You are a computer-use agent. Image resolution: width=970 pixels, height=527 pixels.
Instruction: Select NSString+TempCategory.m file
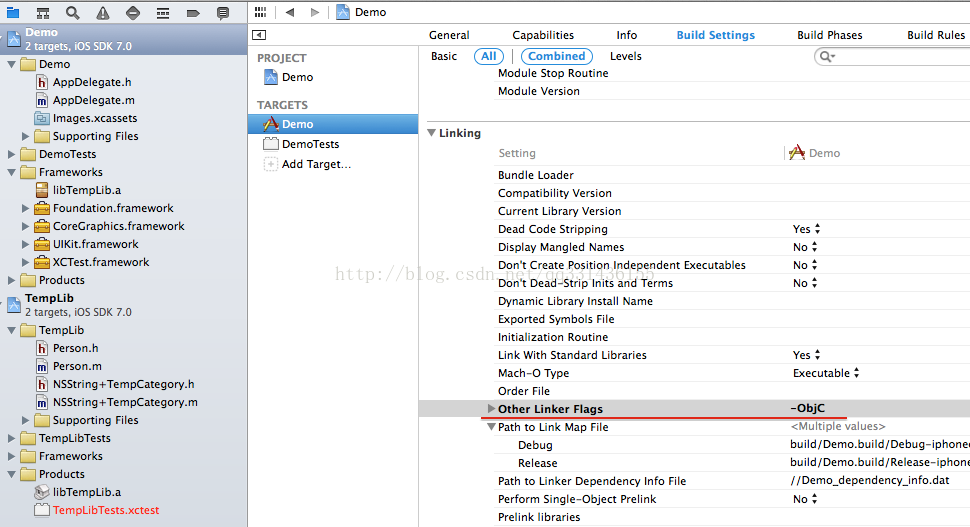point(125,402)
